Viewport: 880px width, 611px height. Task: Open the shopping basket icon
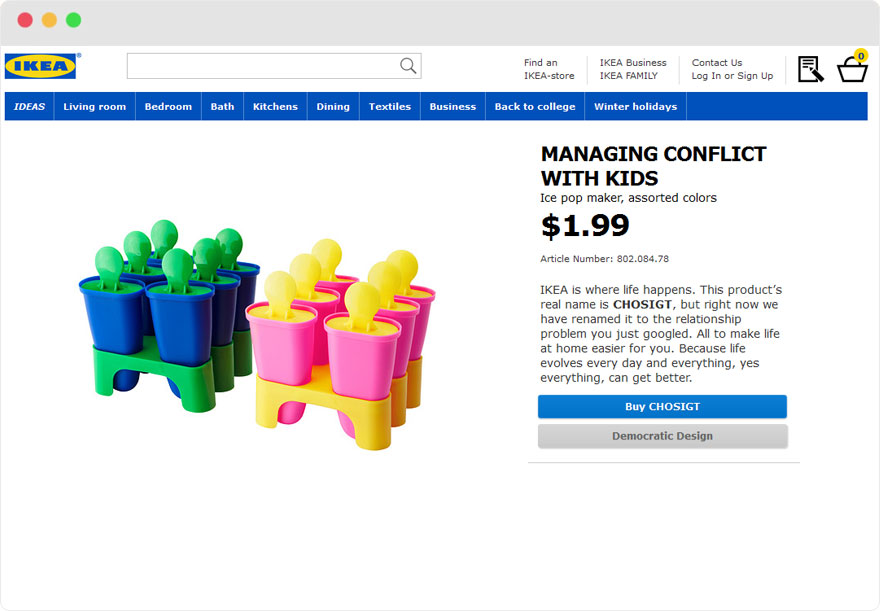[x=852, y=71]
